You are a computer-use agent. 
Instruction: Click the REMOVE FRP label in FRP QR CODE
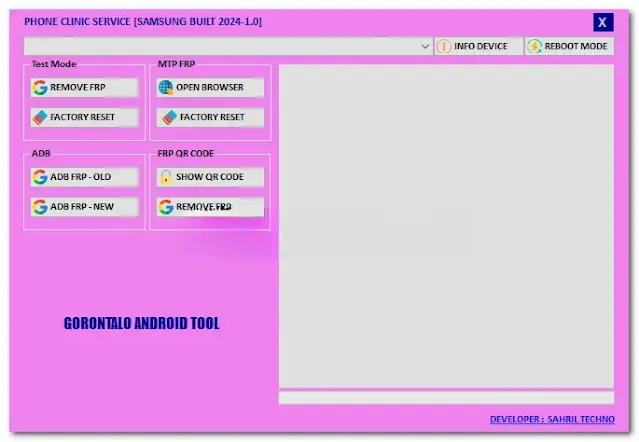point(204,207)
